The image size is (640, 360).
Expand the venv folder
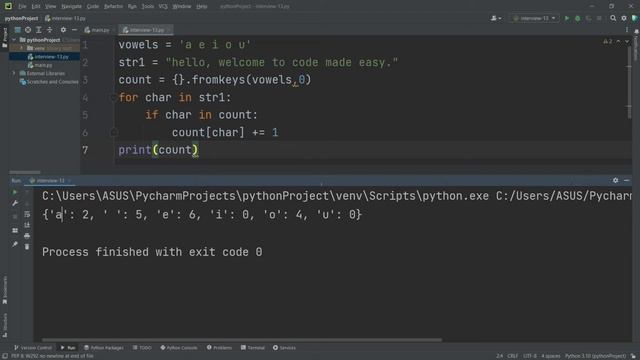pos(22,48)
